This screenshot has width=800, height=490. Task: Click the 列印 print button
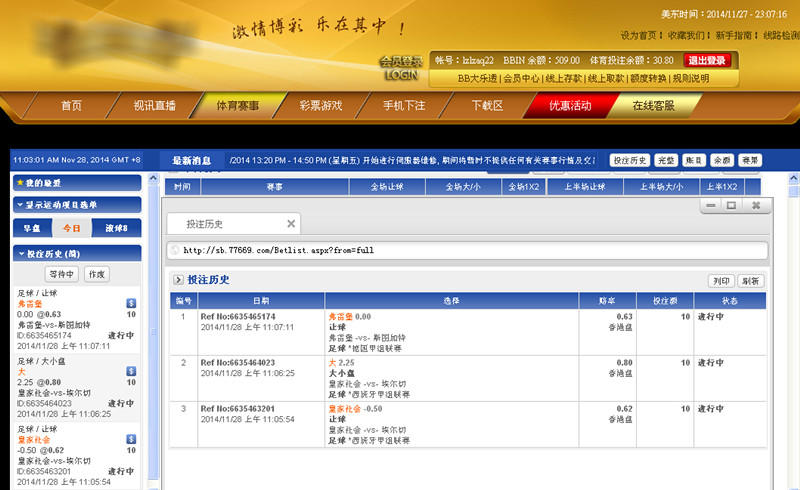[x=721, y=281]
